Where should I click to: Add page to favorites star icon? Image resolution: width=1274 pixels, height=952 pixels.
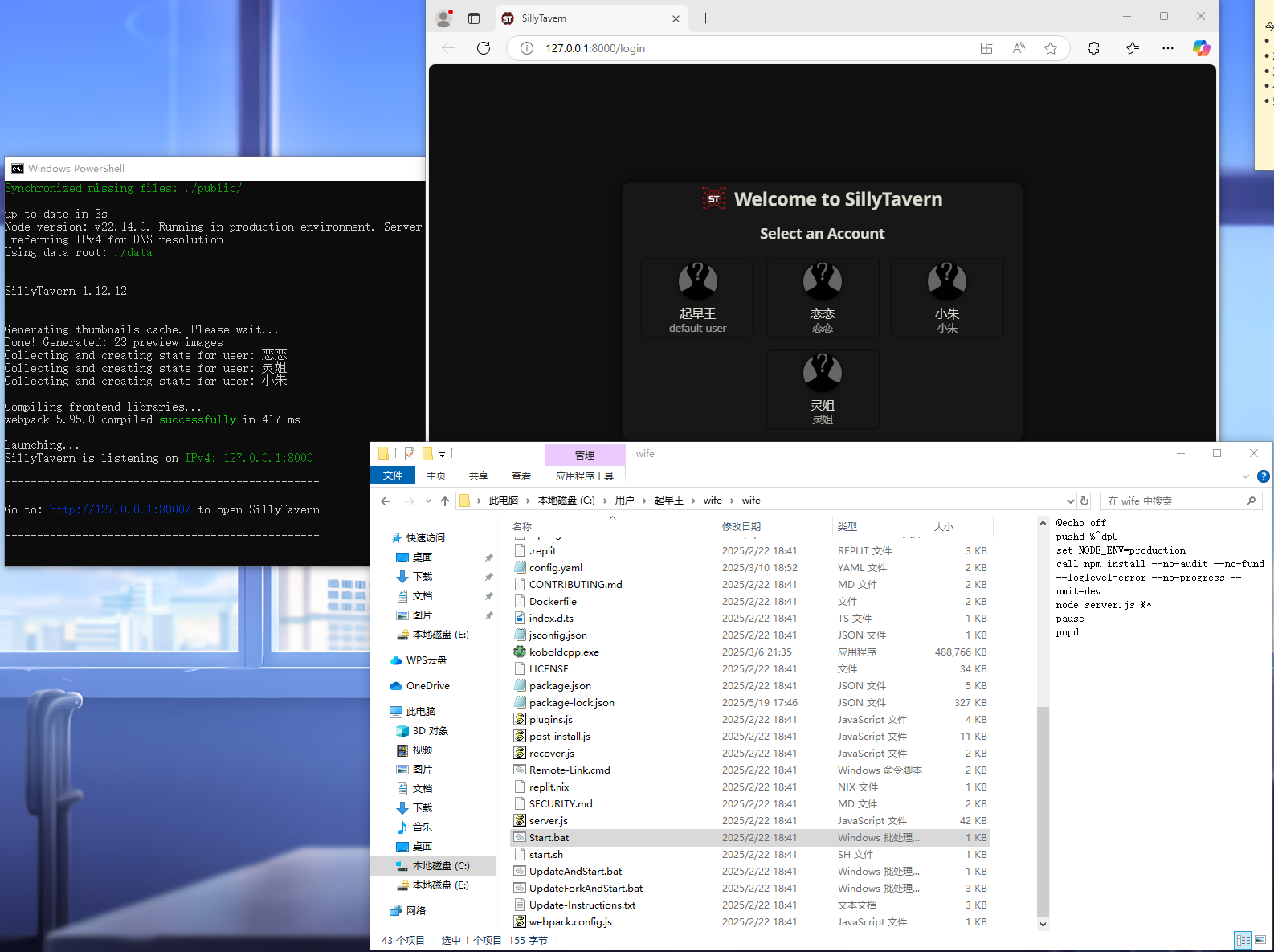click(x=1051, y=48)
